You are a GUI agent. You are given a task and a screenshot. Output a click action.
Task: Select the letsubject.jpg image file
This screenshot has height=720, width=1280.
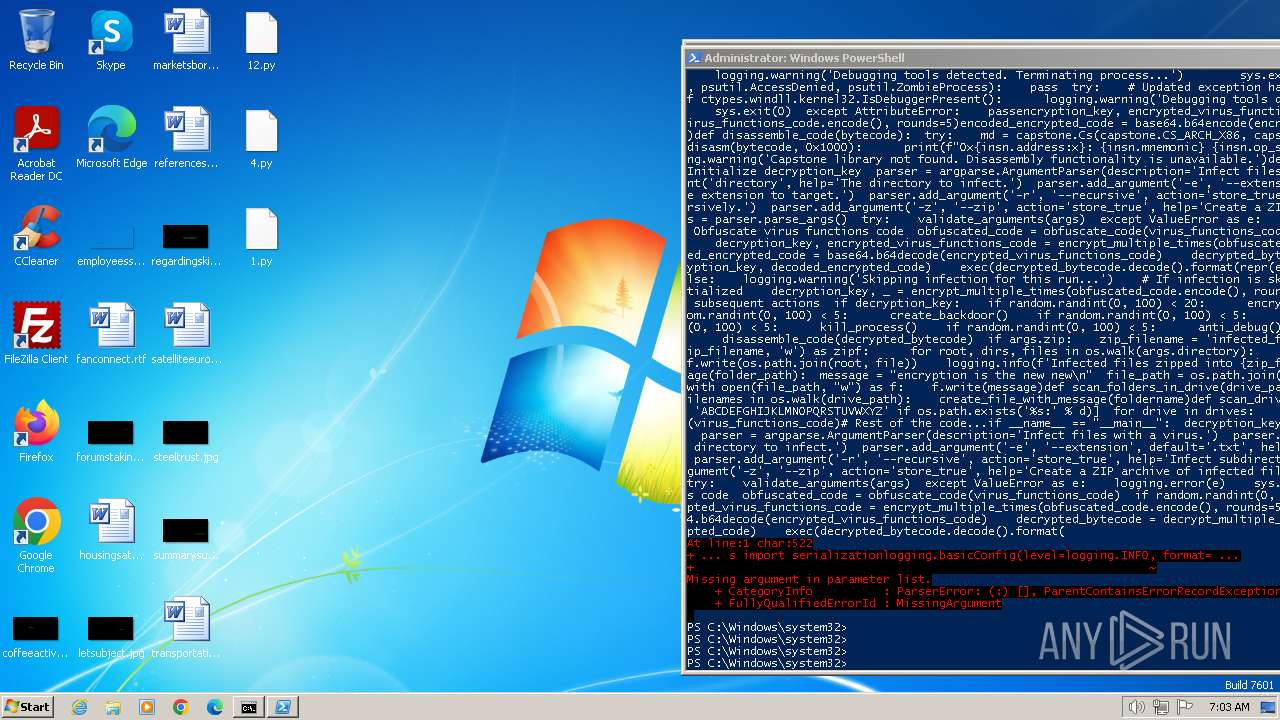(x=111, y=637)
